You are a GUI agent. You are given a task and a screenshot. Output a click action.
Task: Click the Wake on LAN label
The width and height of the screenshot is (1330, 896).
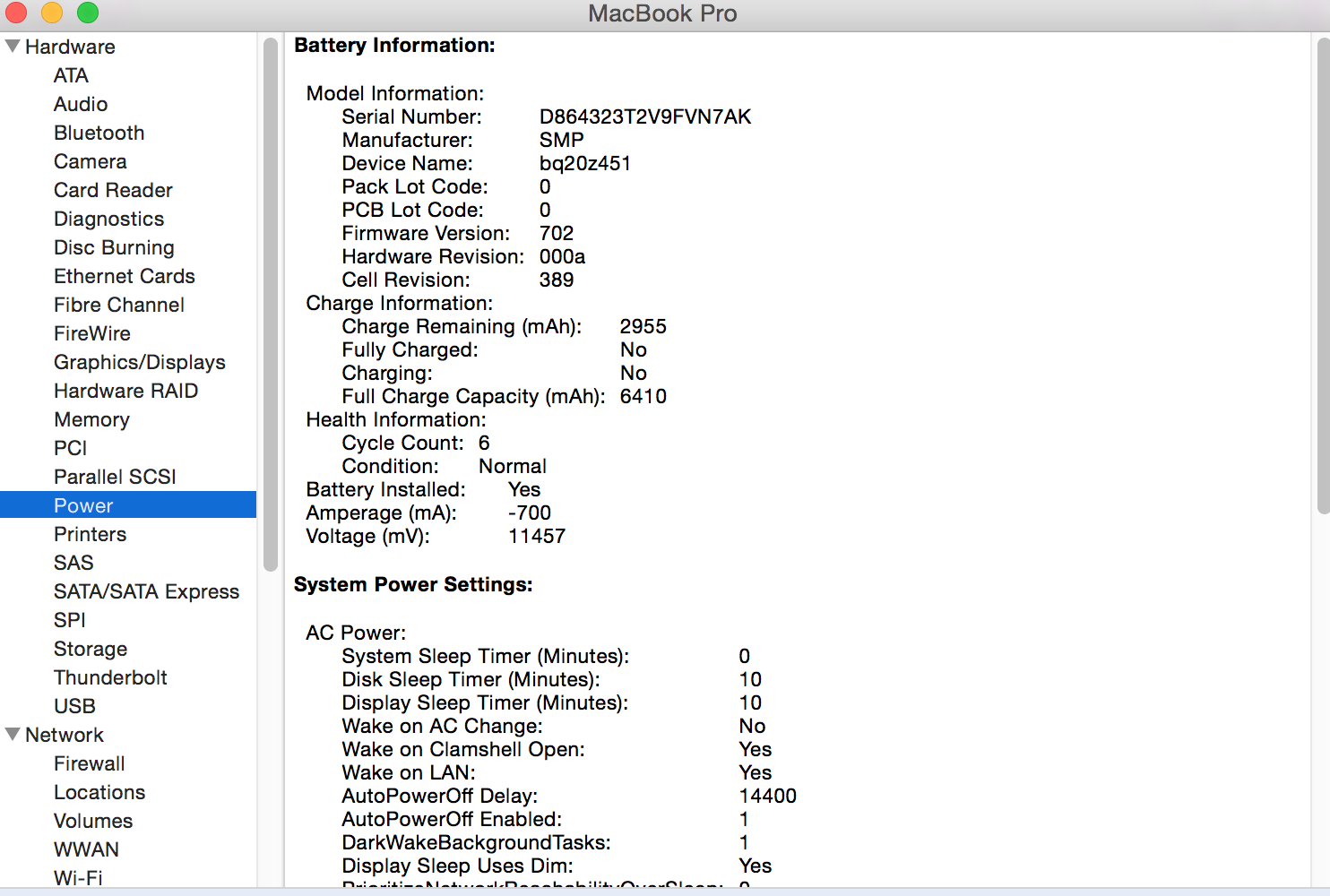pos(409,772)
